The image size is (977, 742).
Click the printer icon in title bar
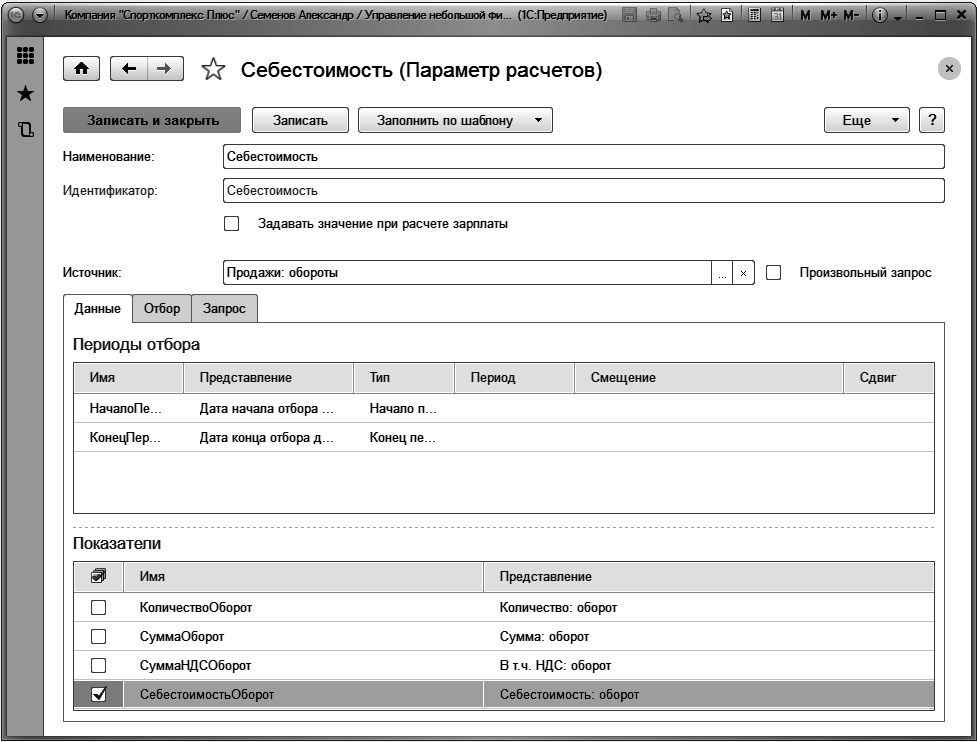coord(653,15)
